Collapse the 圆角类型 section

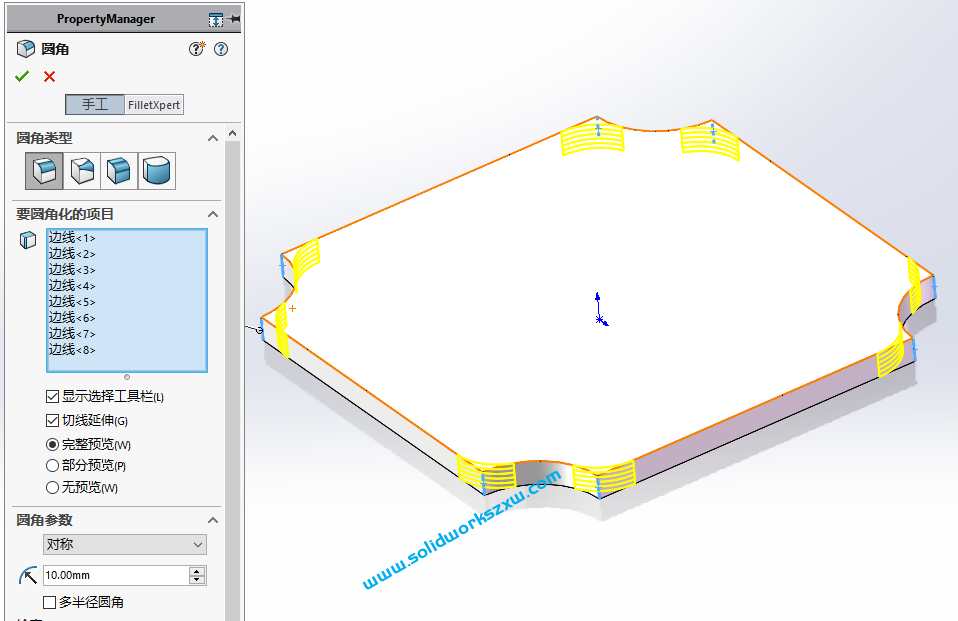(x=212, y=138)
